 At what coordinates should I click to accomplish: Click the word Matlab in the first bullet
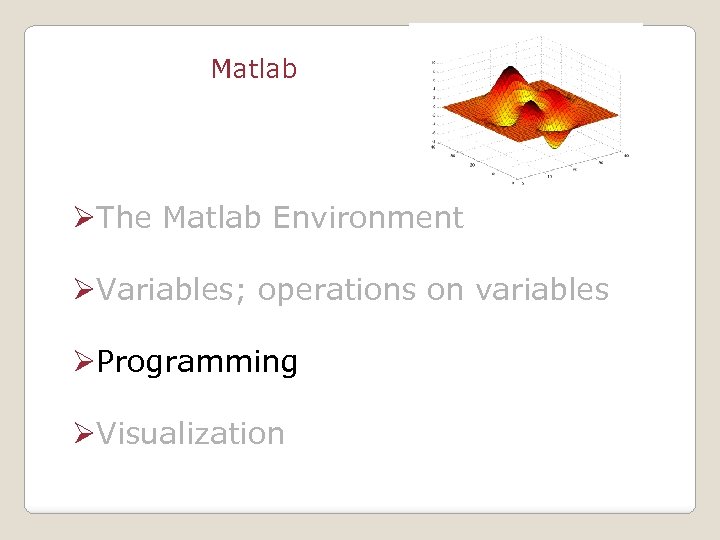point(212,218)
